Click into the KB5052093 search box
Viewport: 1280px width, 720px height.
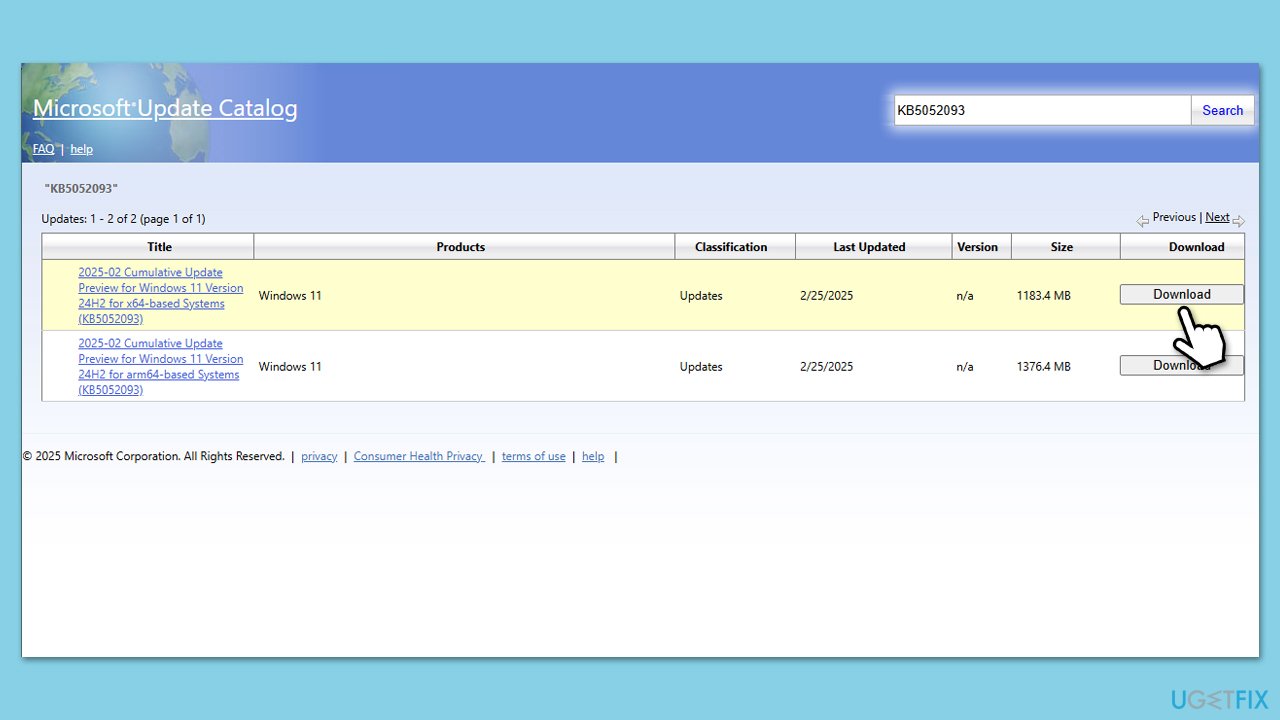coord(1042,110)
